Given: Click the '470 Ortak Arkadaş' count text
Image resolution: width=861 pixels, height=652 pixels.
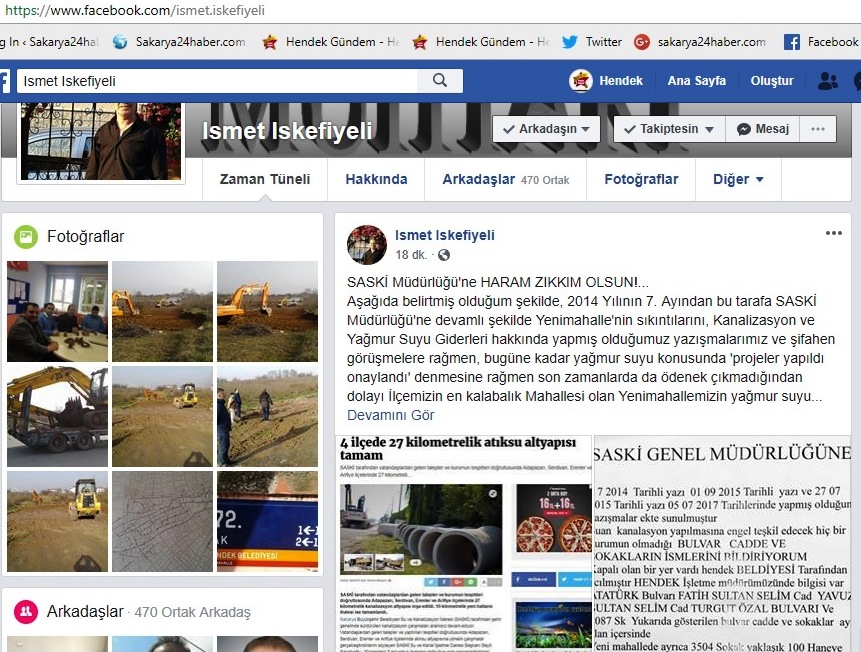Looking at the screenshot, I should [192, 612].
